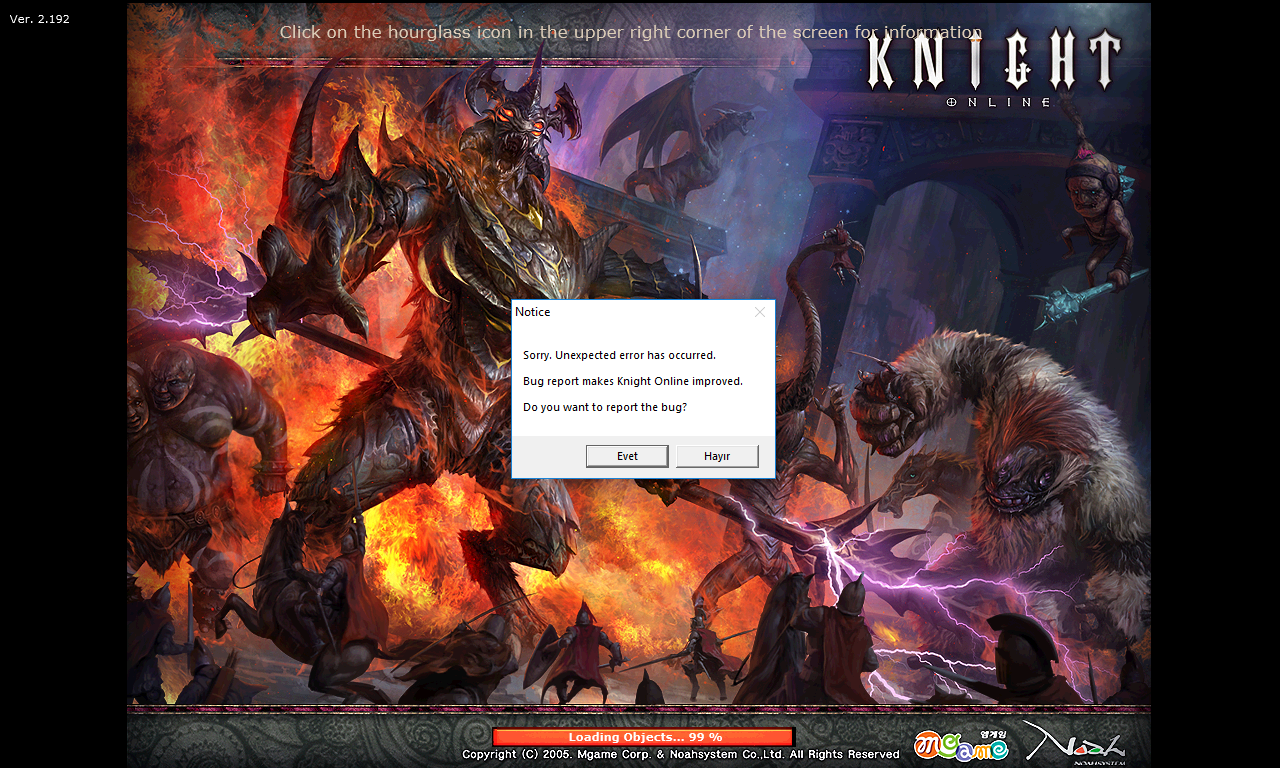Click the Ver. 2.192 version label
Viewport: 1280px width, 768px height.
(40, 19)
